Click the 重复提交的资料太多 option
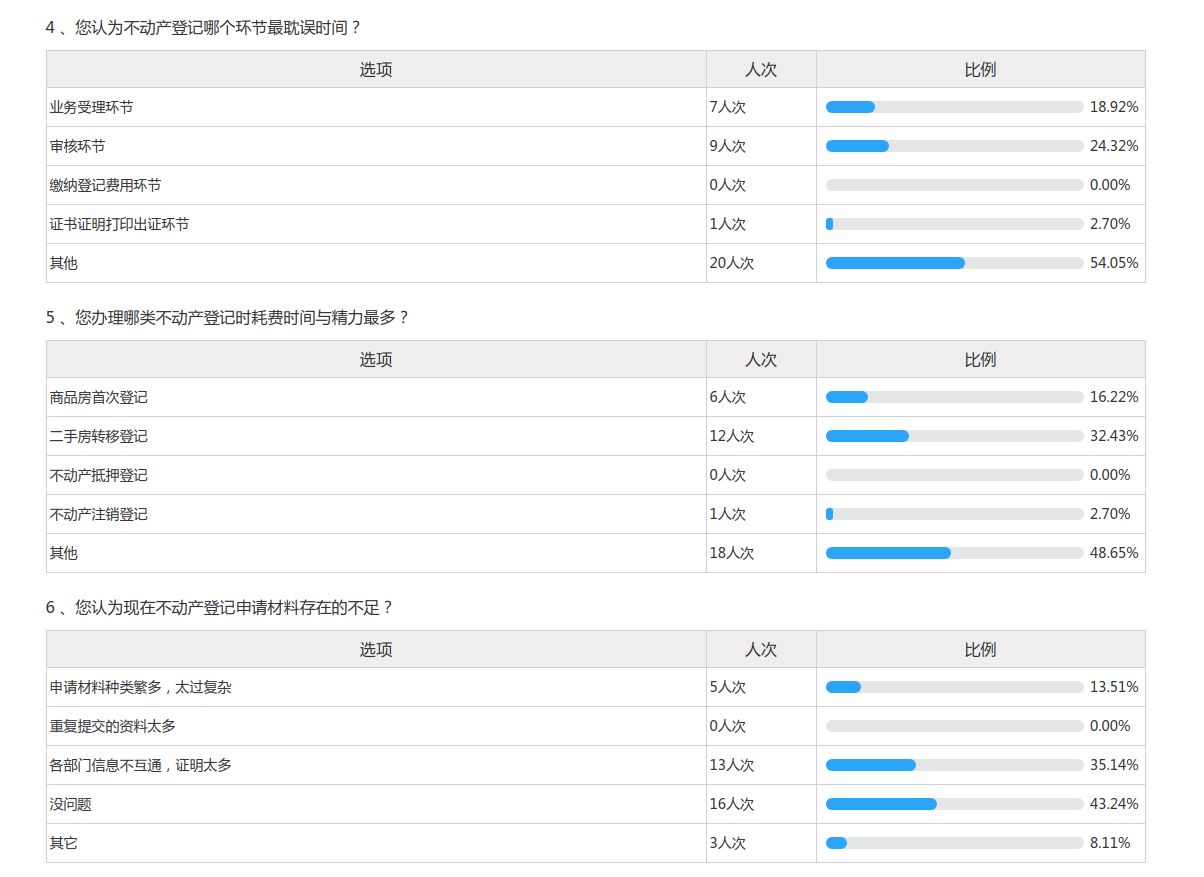Viewport: 1204px width, 877px height. click(x=112, y=726)
